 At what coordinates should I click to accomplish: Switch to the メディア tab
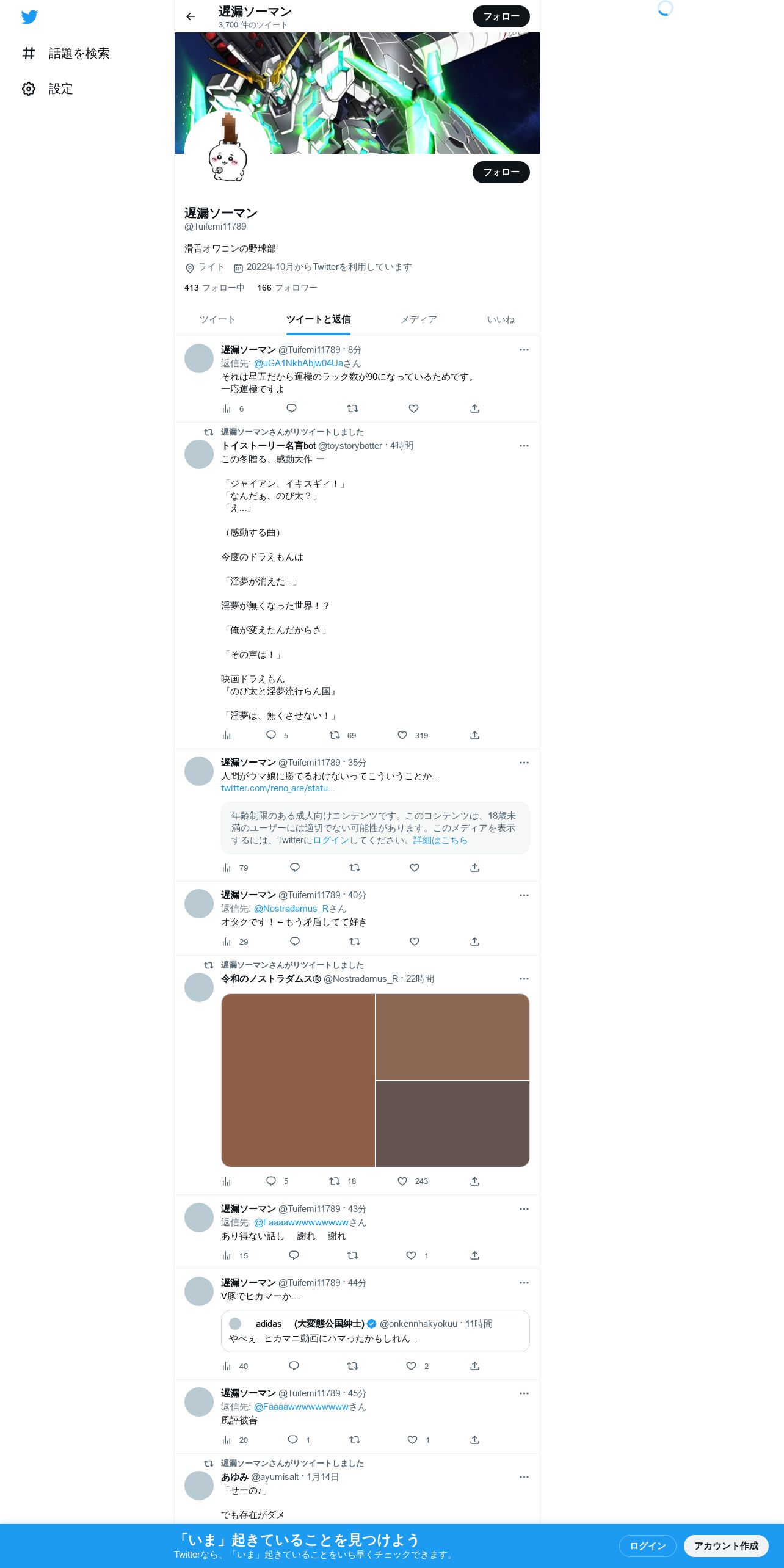[419, 319]
